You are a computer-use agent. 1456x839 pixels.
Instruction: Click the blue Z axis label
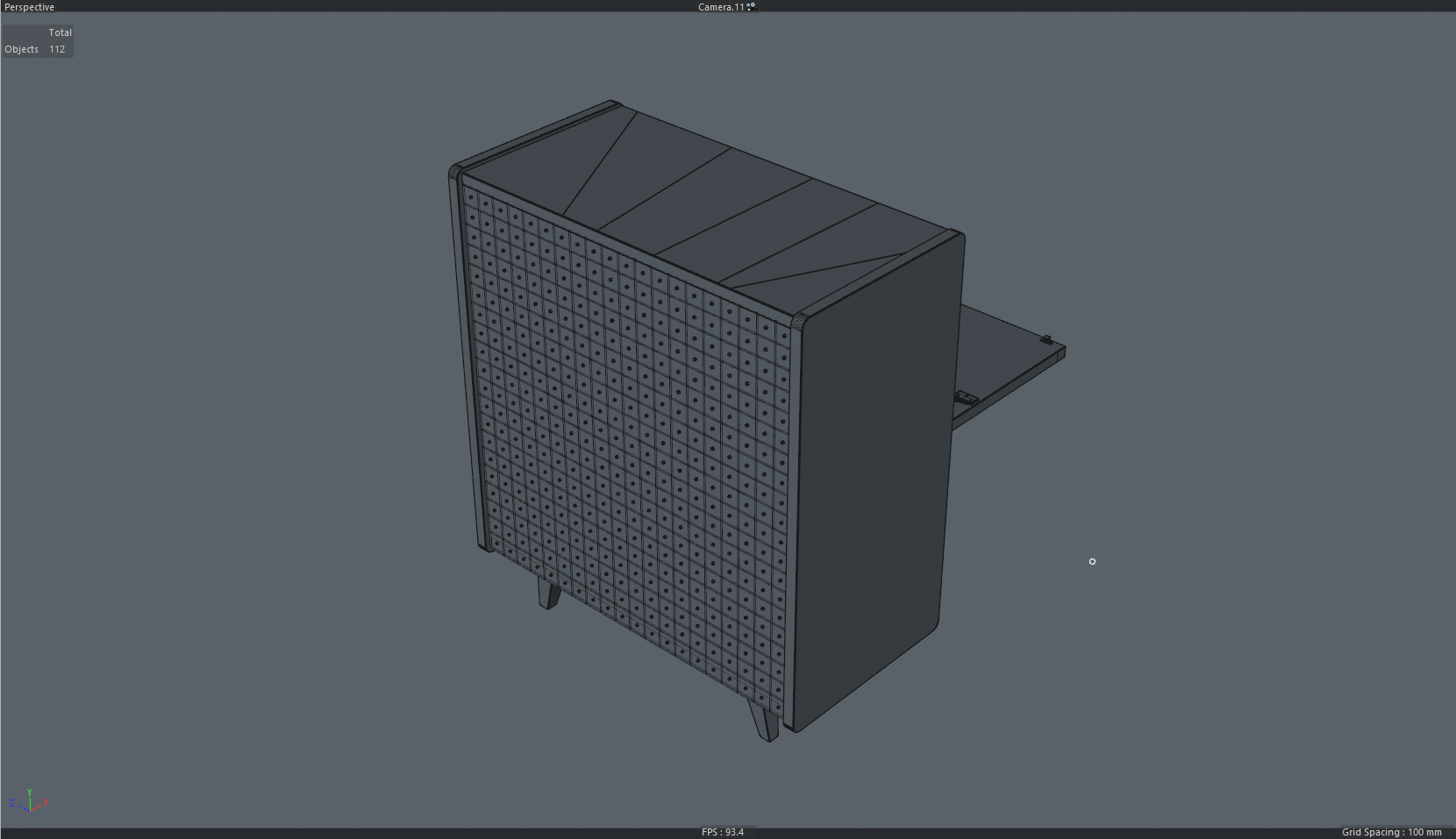(x=12, y=803)
